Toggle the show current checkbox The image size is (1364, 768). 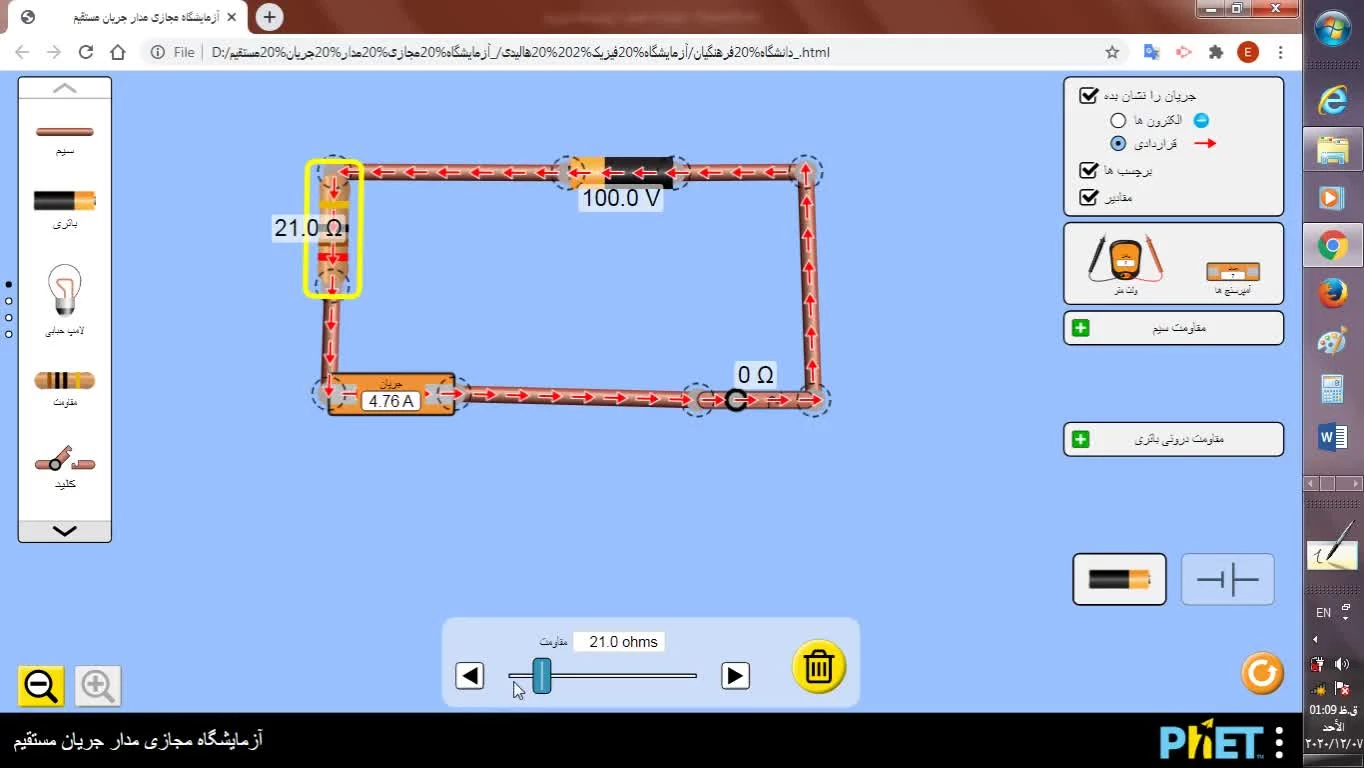(x=1089, y=96)
